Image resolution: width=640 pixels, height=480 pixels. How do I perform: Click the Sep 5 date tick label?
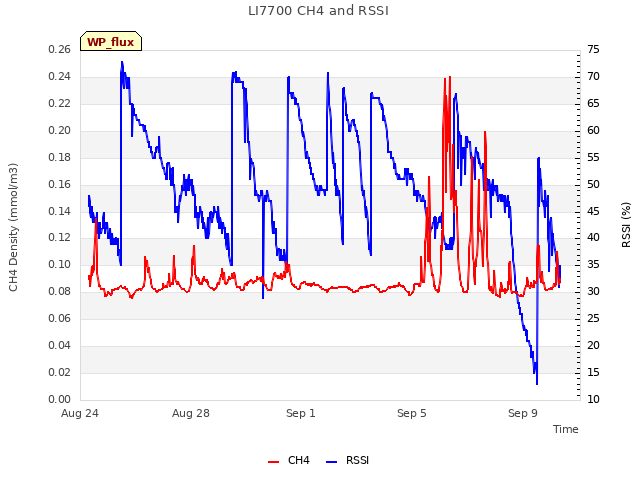tap(411, 413)
